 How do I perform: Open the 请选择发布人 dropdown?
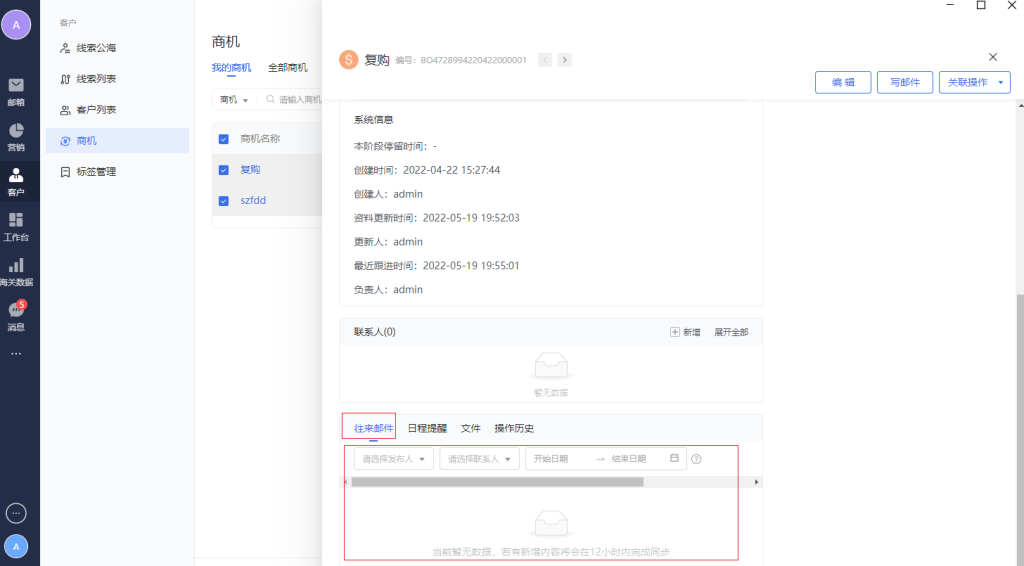pyautogui.click(x=393, y=459)
